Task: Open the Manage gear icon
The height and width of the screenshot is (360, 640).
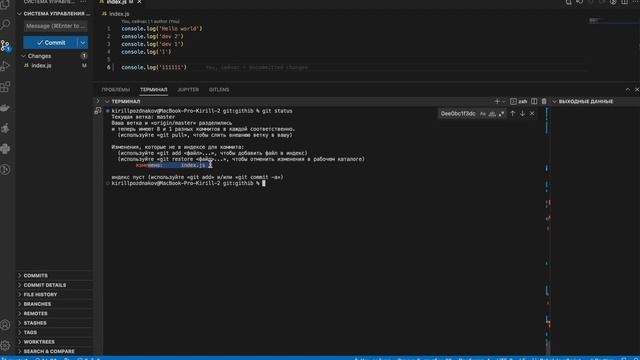Action: (x=5, y=345)
